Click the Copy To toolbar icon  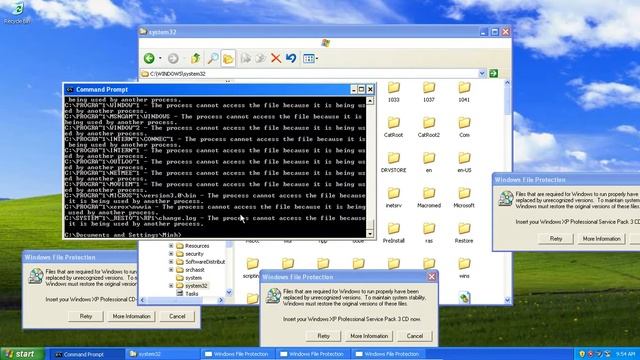(x=261, y=58)
